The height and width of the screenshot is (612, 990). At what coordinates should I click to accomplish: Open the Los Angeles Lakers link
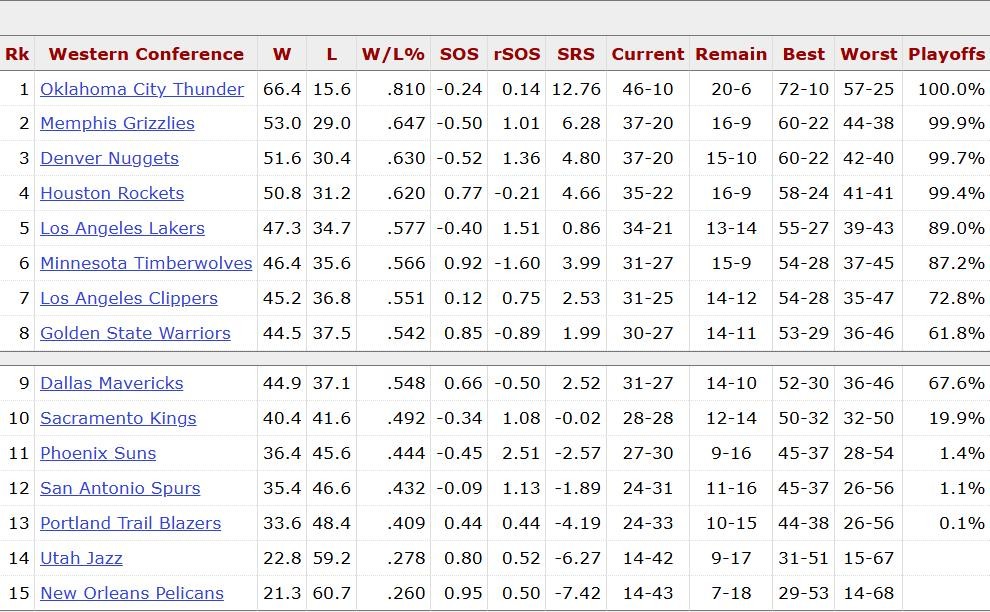tap(122, 228)
